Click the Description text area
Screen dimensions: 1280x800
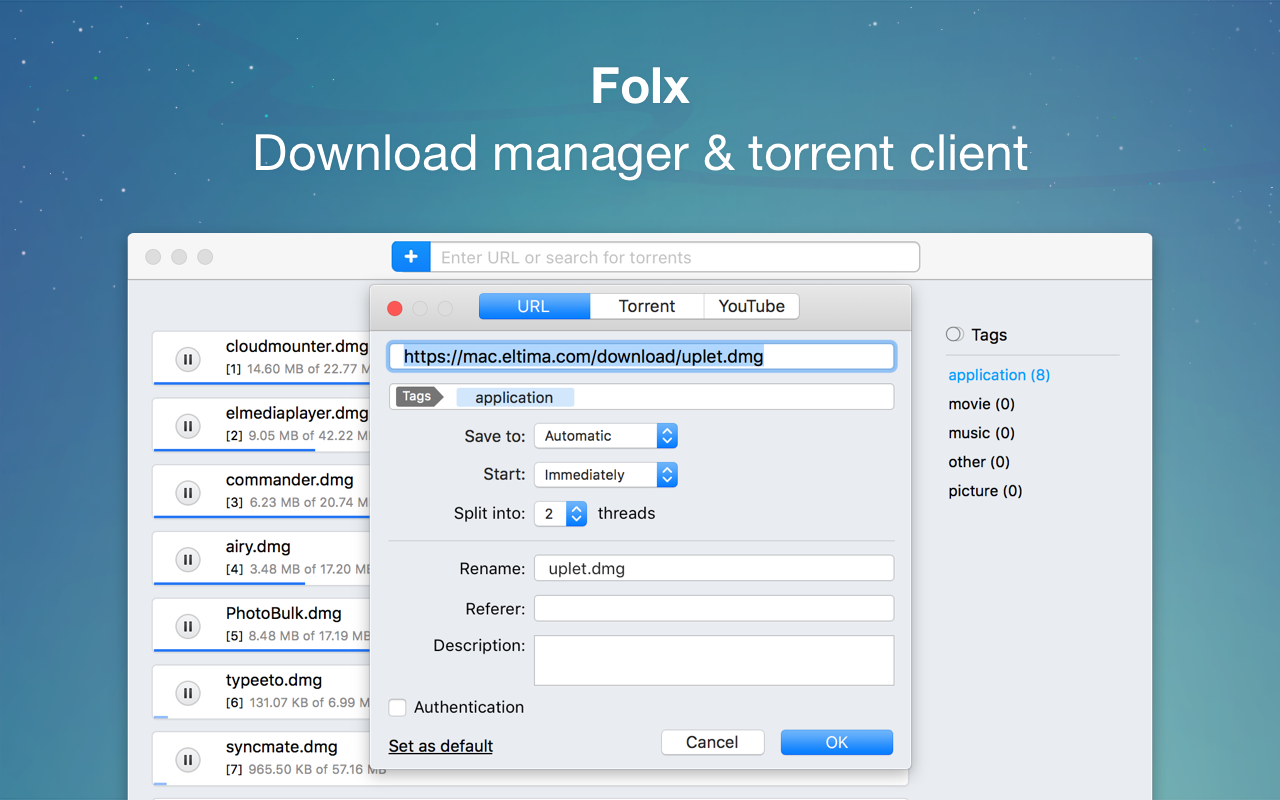point(714,660)
